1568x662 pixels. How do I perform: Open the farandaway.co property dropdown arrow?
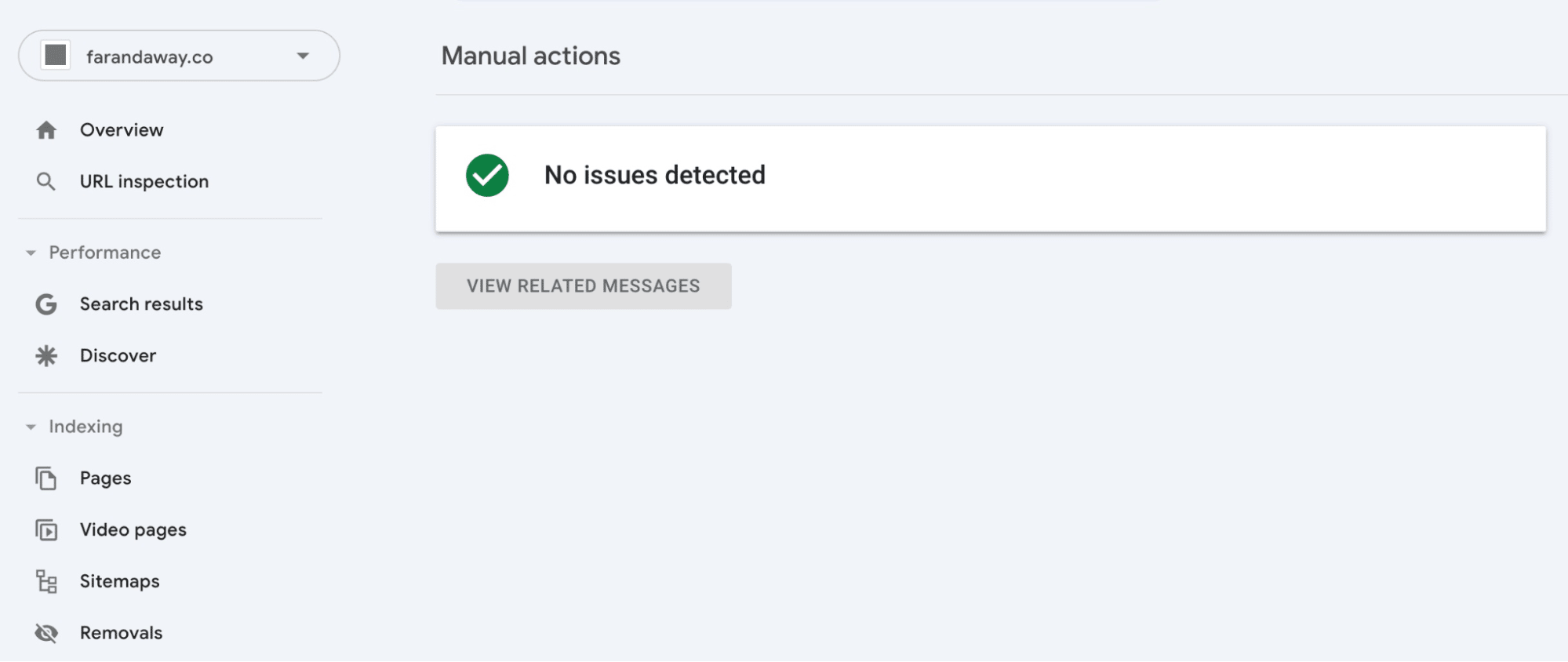click(303, 56)
